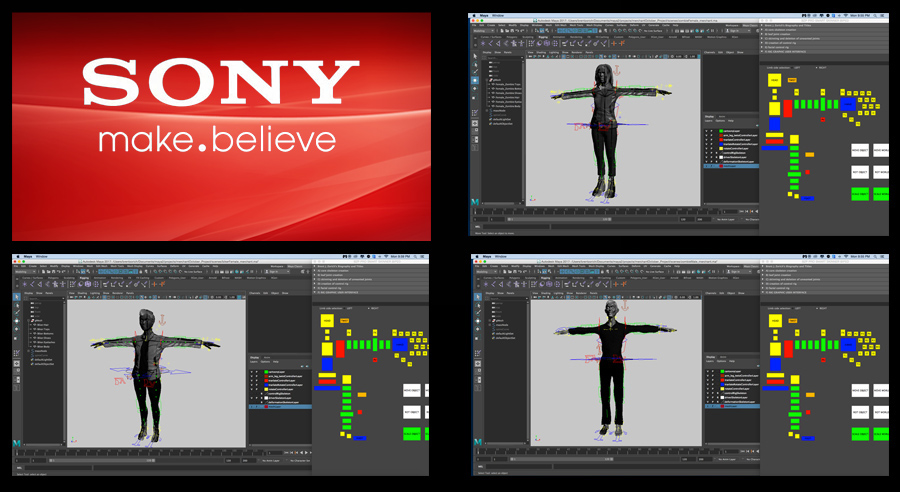
Task: Open Modeling menu set dropdown in zombieFemale window
Action: tap(484, 30)
